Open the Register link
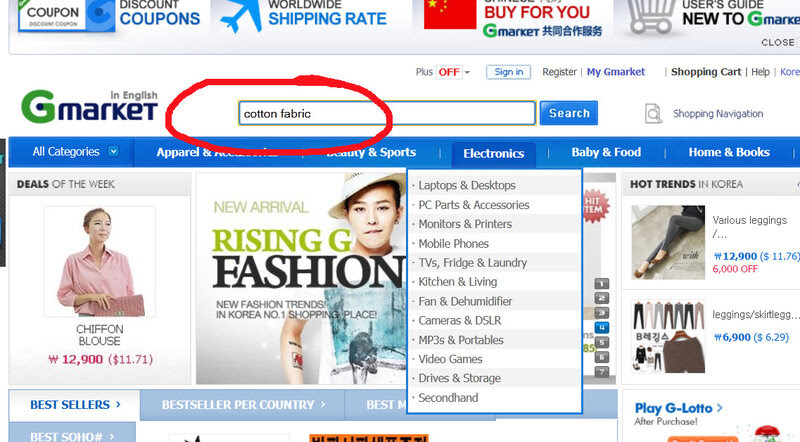The height and width of the screenshot is (442, 800). point(559,72)
